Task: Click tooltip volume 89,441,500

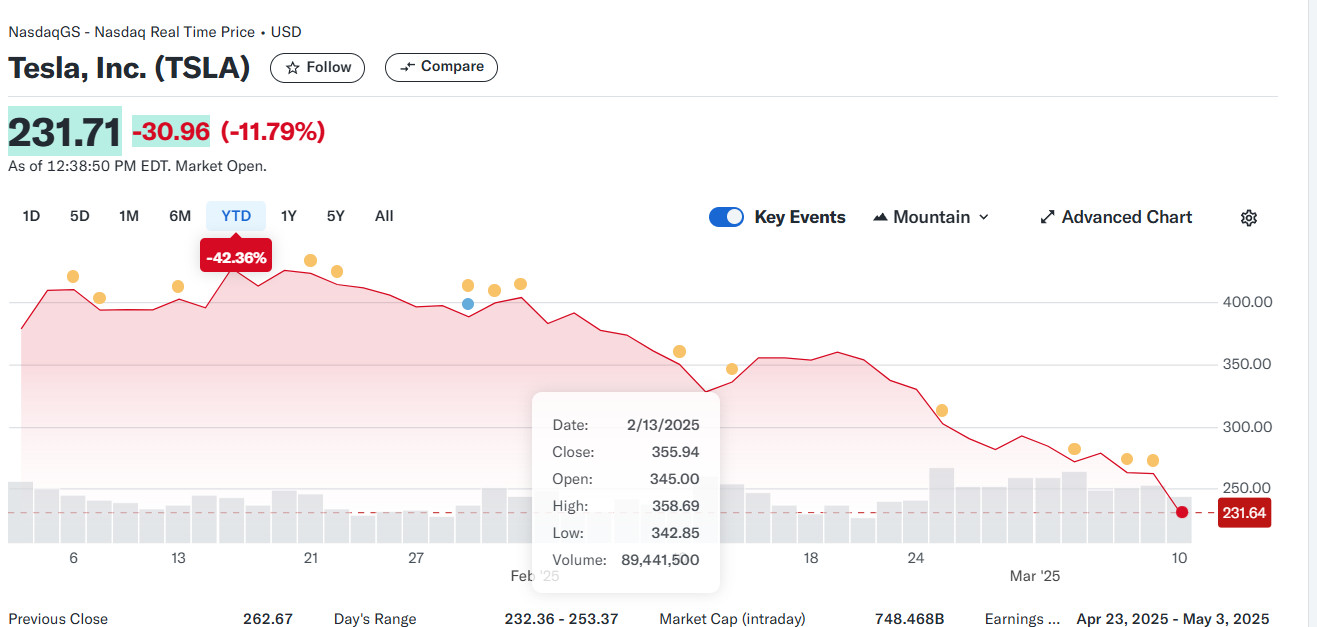Action: tap(660, 560)
